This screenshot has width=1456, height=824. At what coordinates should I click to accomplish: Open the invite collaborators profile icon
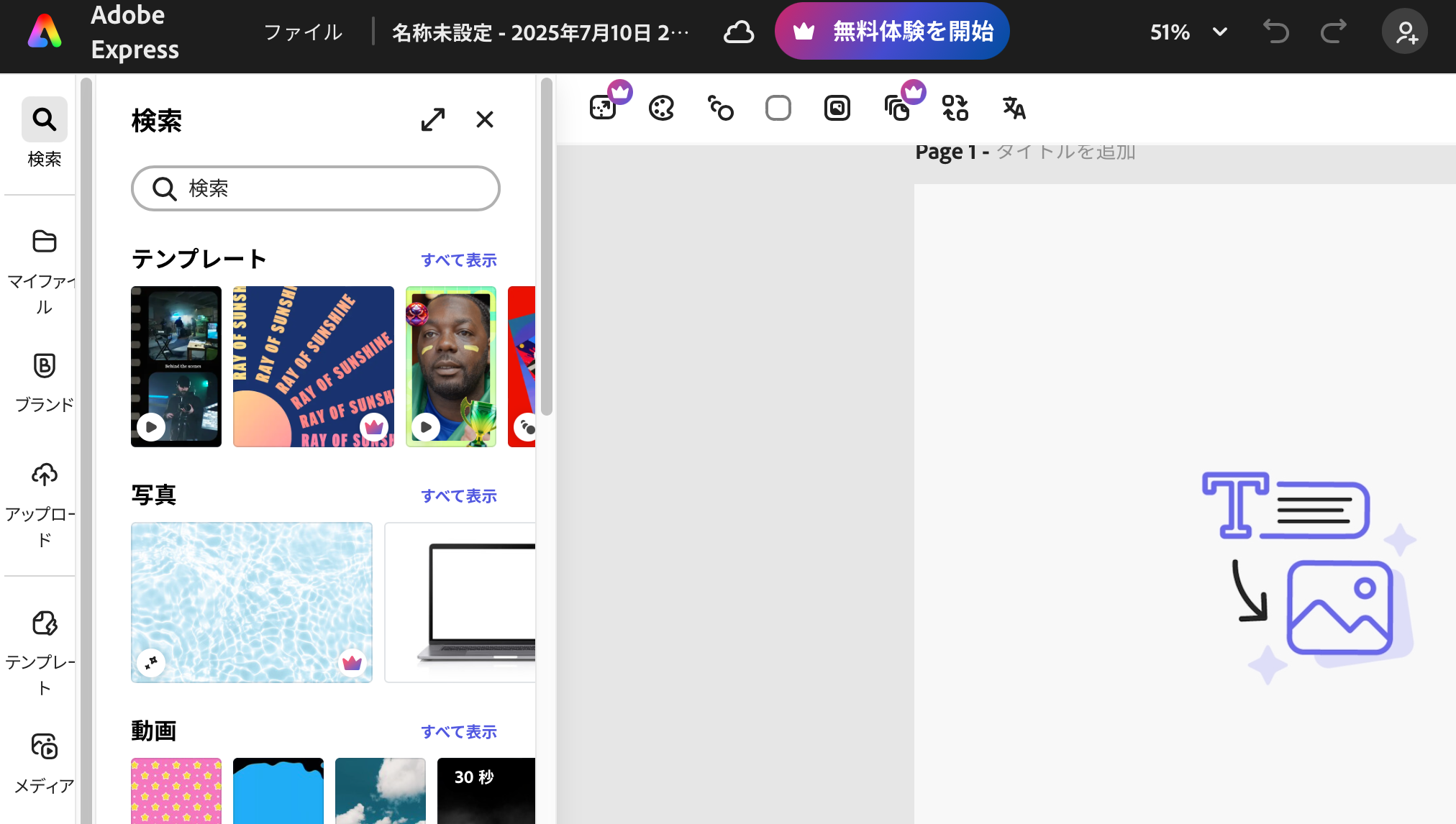click(x=1404, y=32)
